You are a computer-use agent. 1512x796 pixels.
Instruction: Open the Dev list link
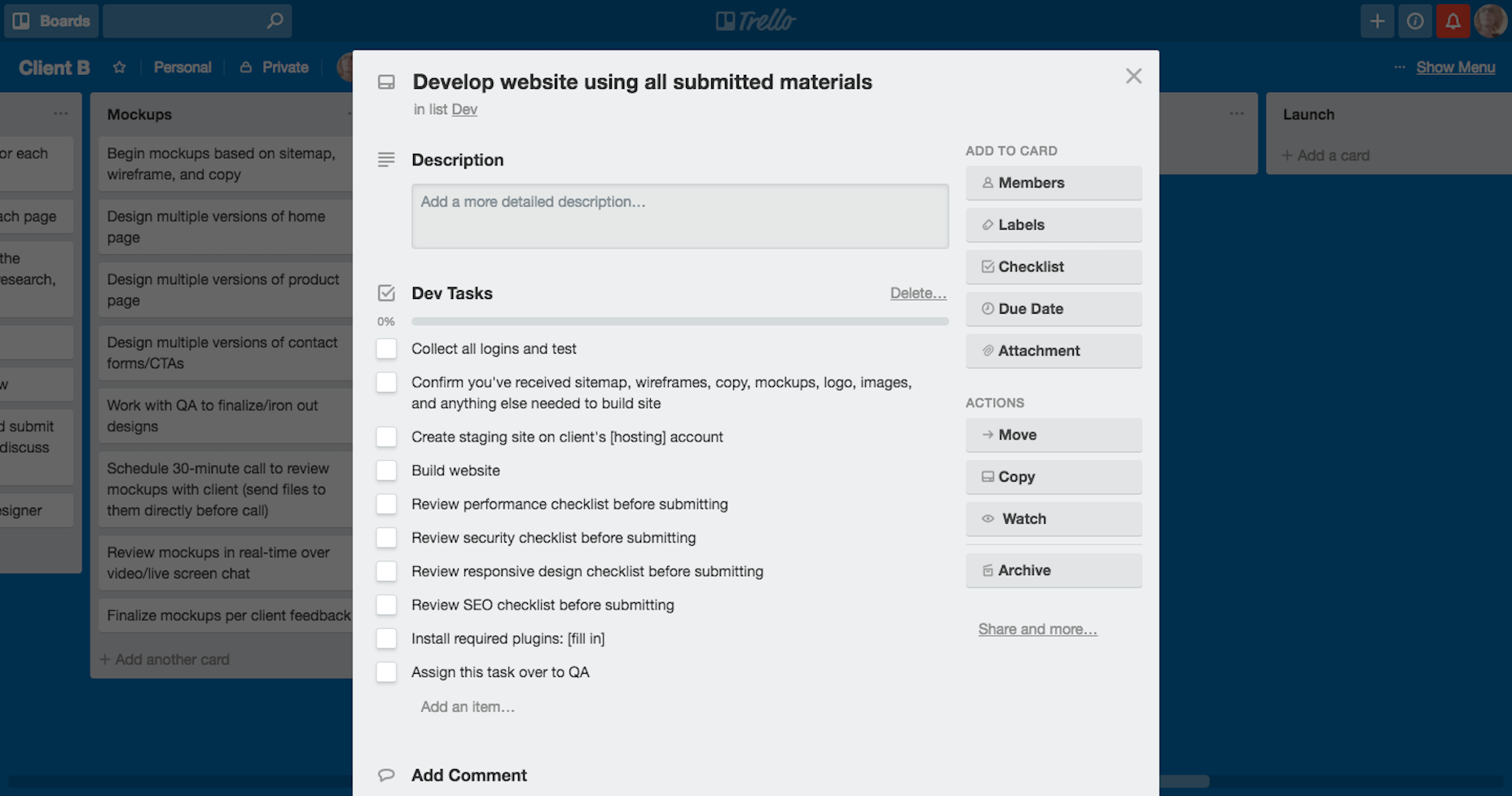[464, 109]
